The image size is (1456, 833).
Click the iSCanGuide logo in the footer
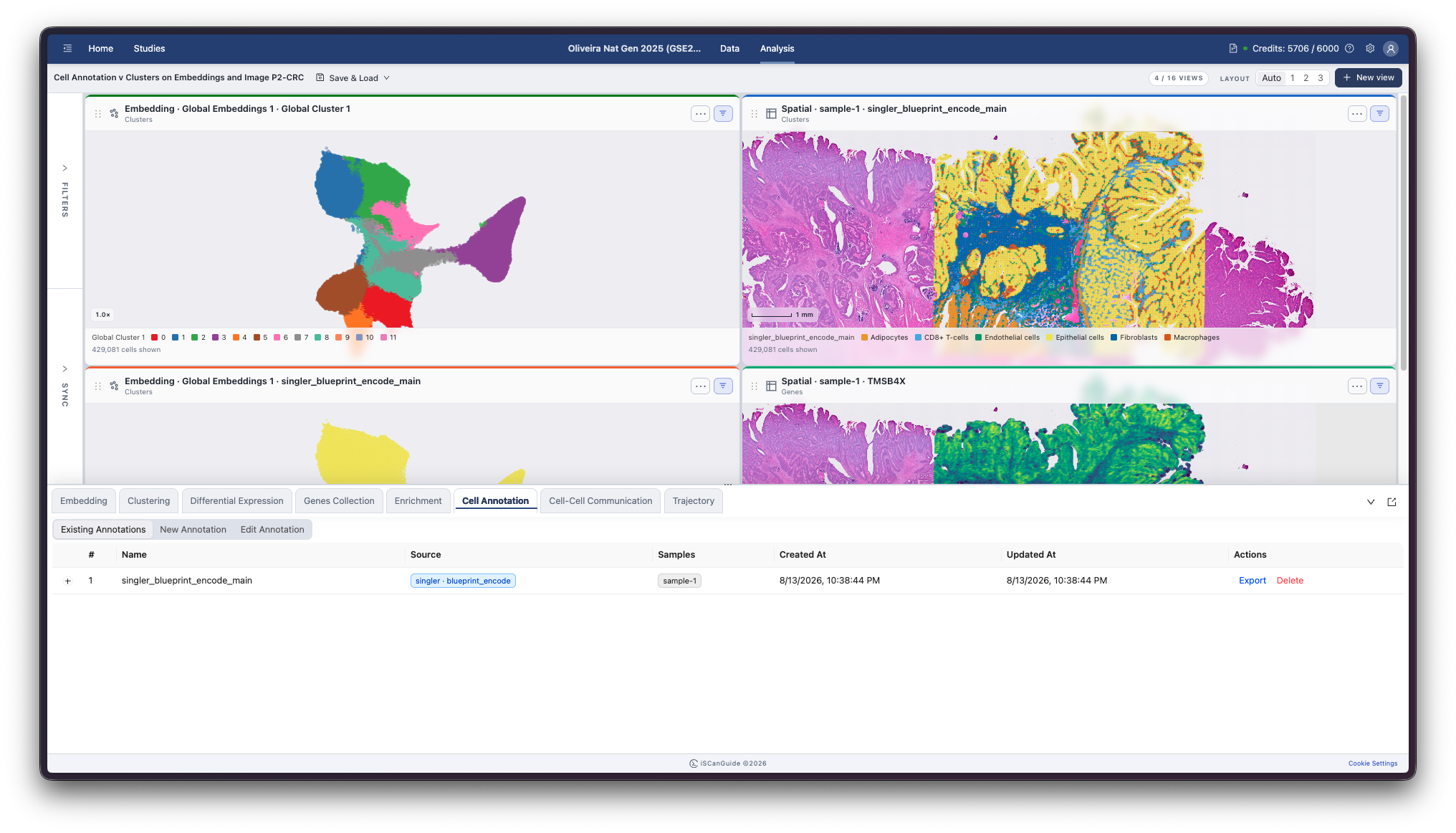point(694,763)
